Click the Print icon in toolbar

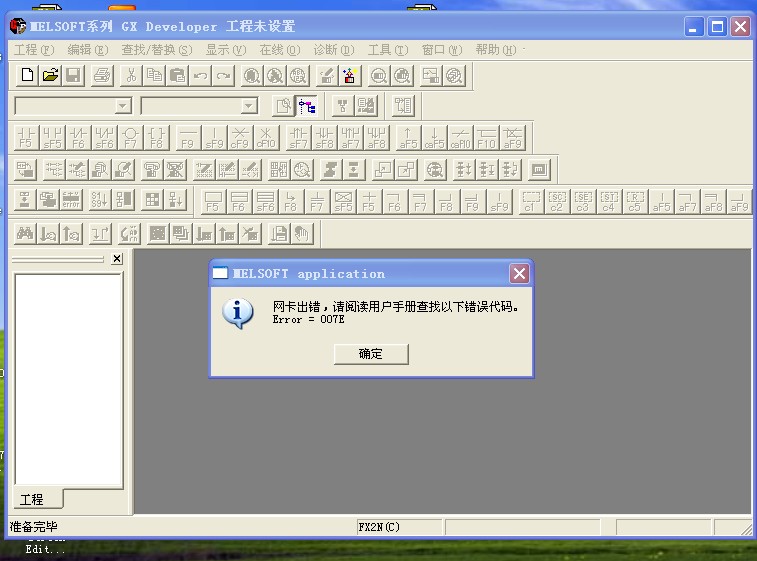101,75
